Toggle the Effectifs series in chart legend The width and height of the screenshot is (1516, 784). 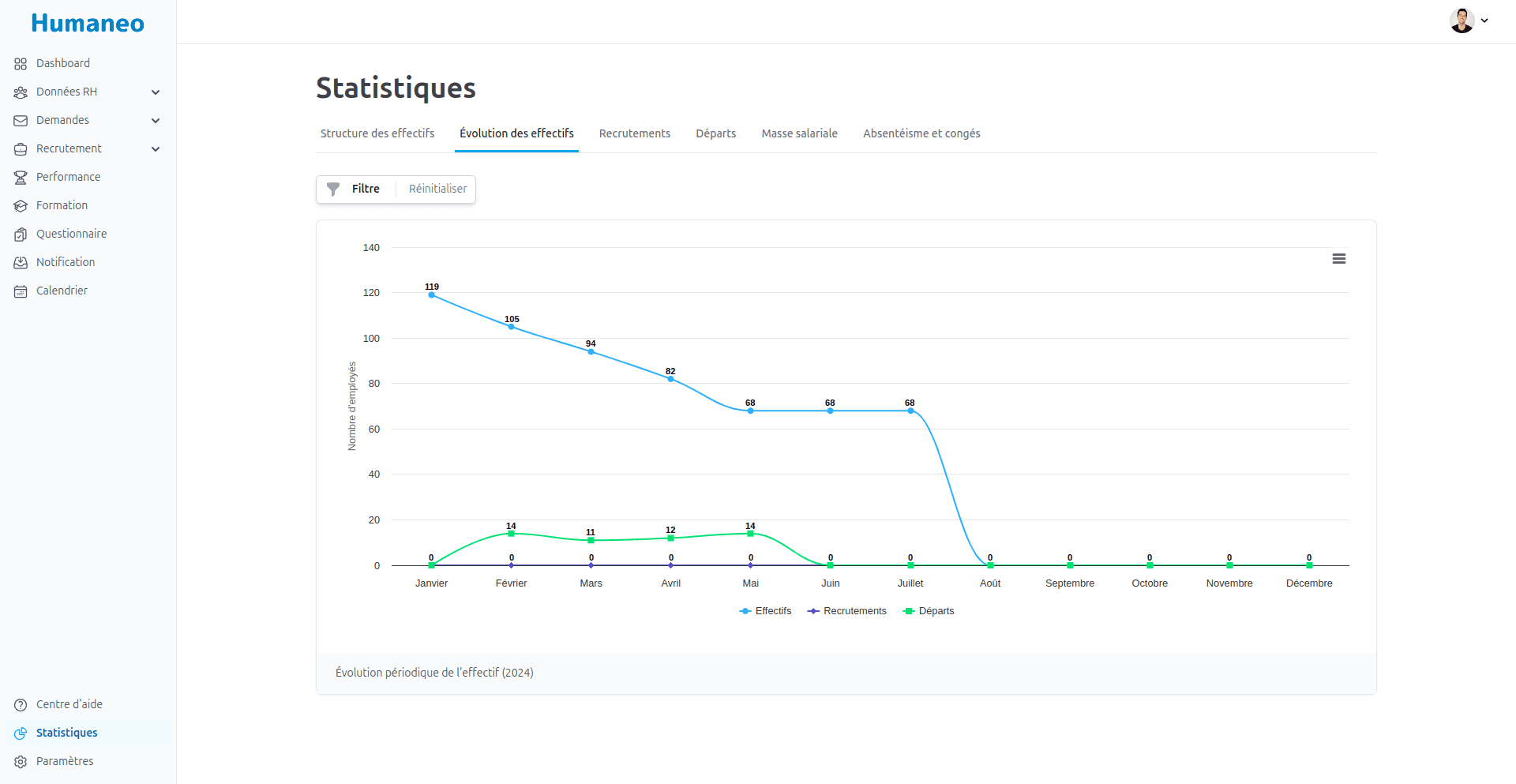click(x=765, y=611)
